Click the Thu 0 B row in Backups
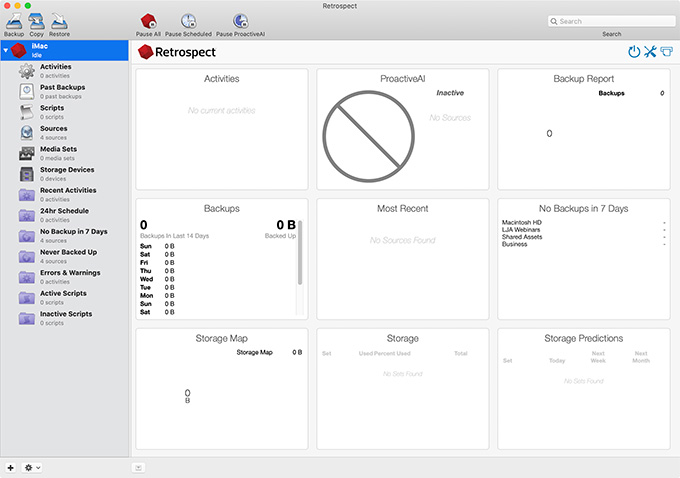 coord(157,271)
